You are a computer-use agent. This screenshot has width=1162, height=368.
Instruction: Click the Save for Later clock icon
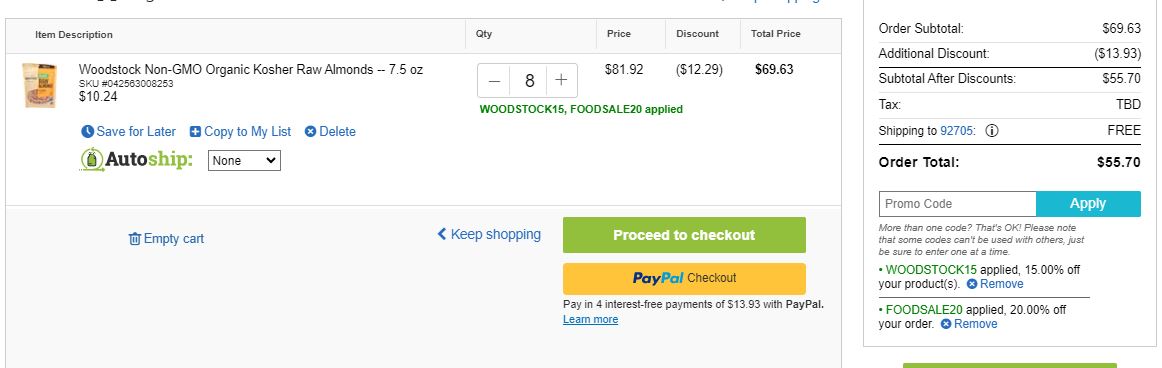(x=87, y=132)
